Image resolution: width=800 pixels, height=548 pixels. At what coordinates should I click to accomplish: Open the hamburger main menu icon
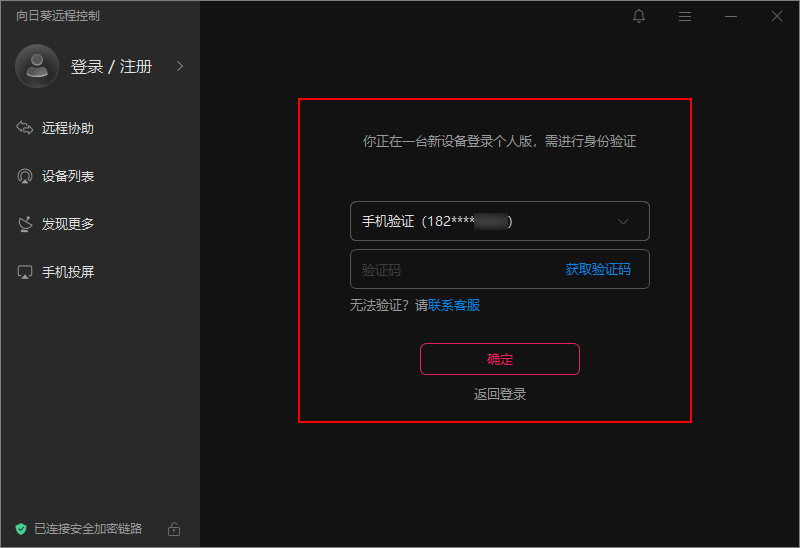pyautogui.click(x=685, y=16)
